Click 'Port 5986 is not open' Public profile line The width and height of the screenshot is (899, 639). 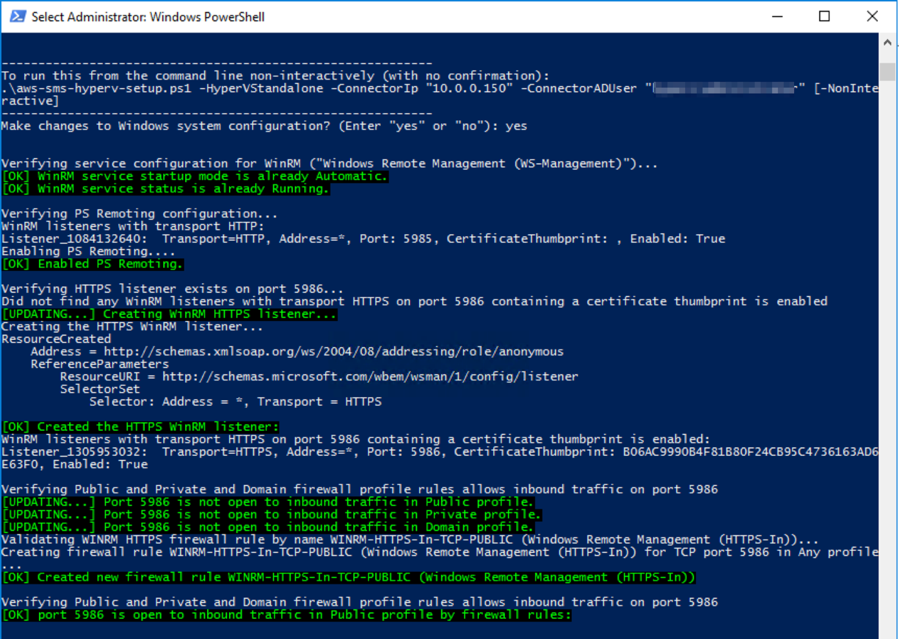pyautogui.click(x=268, y=502)
